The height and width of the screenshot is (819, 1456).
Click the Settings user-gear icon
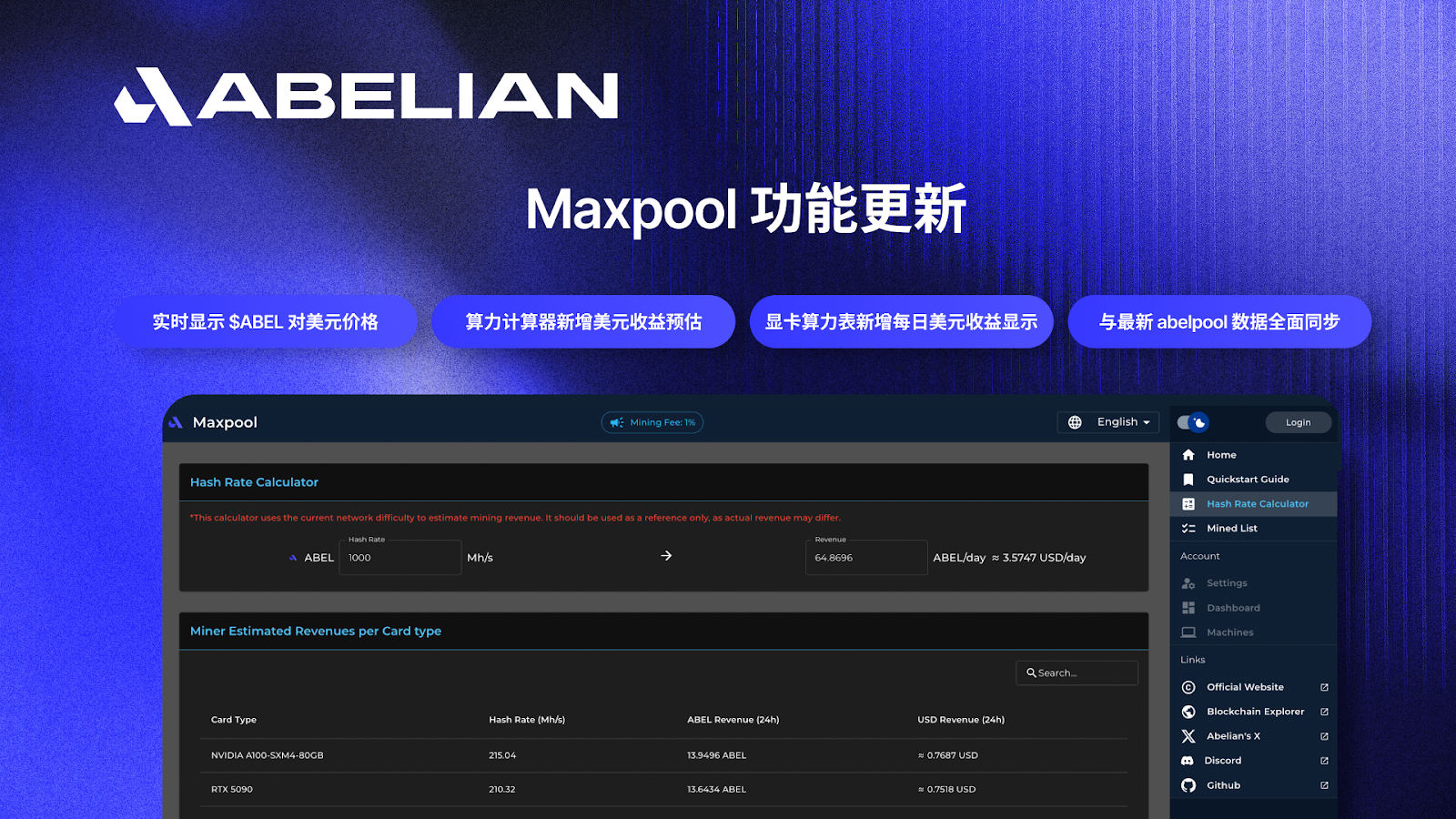pyautogui.click(x=1188, y=583)
